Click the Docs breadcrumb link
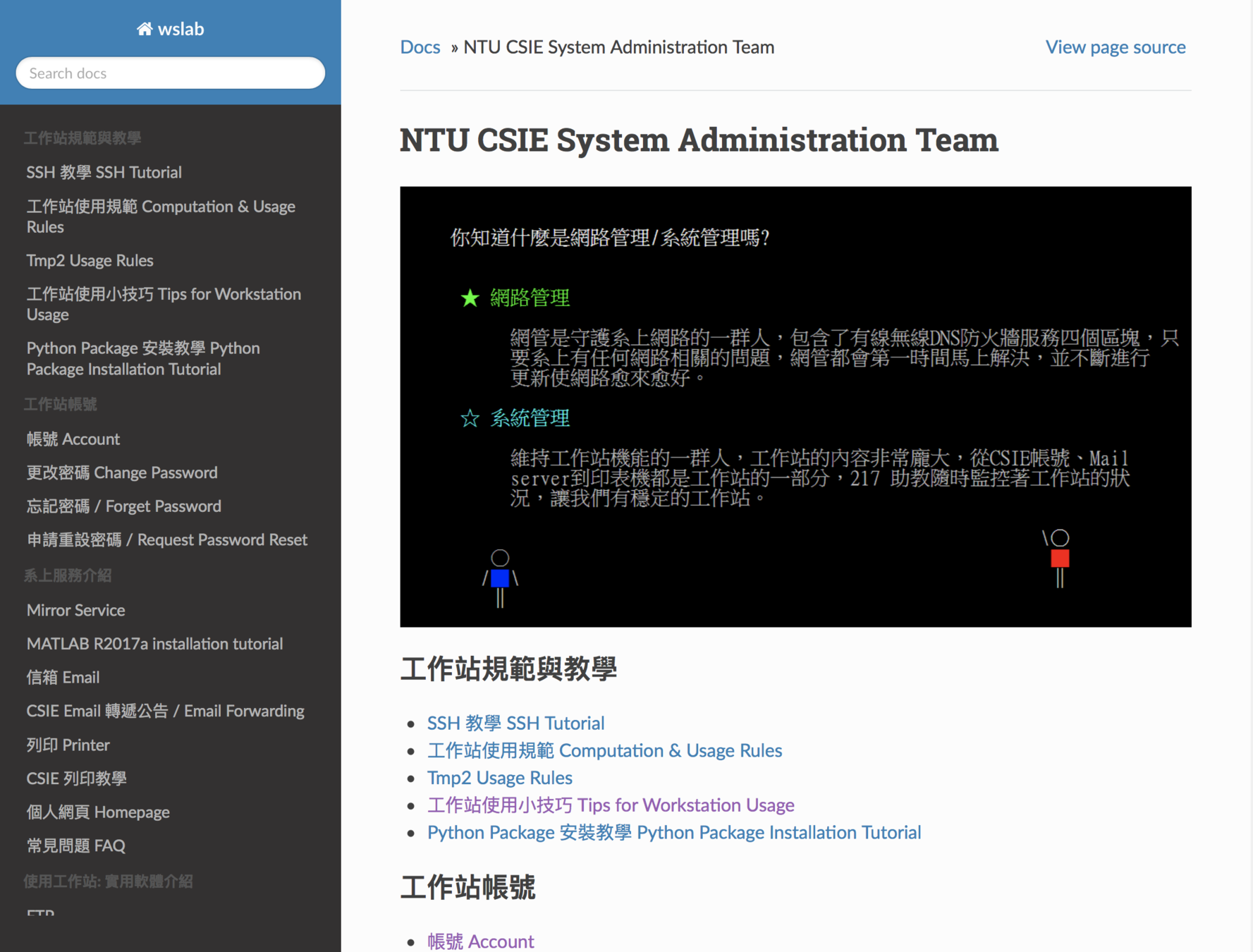This screenshot has height=952, width=1253. pyautogui.click(x=420, y=47)
